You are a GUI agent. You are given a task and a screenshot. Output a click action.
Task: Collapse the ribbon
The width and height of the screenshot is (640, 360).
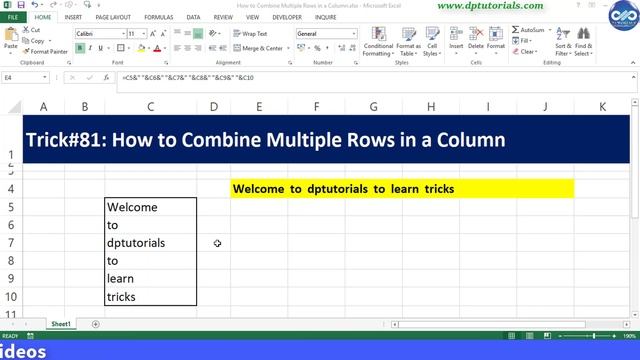[633, 63]
